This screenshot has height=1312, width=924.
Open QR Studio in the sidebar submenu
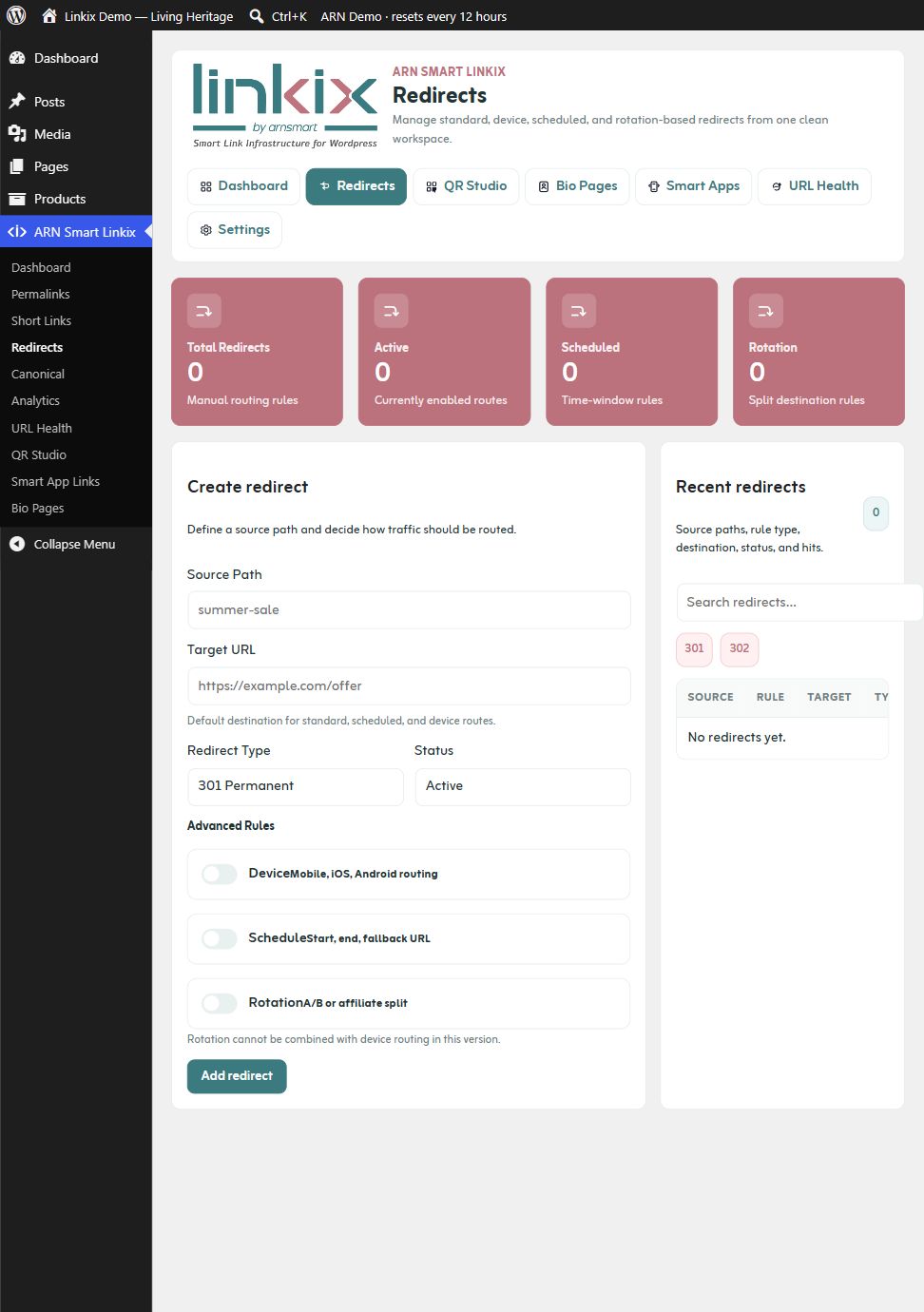tap(38, 454)
